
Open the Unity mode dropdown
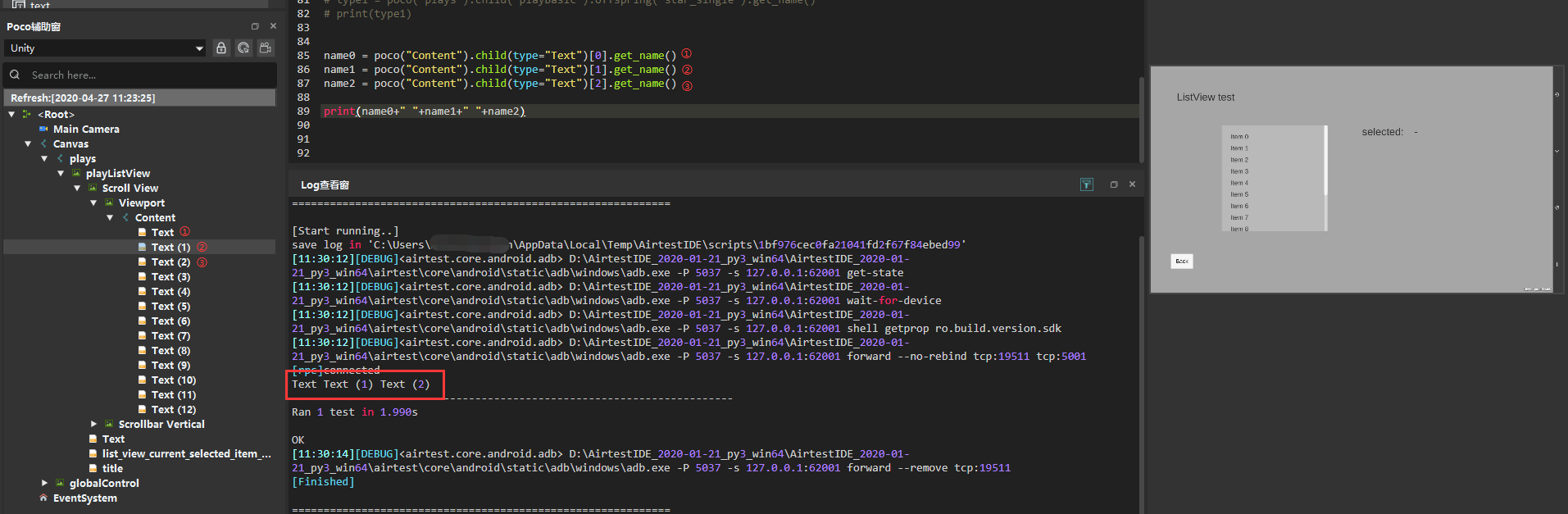(x=106, y=48)
